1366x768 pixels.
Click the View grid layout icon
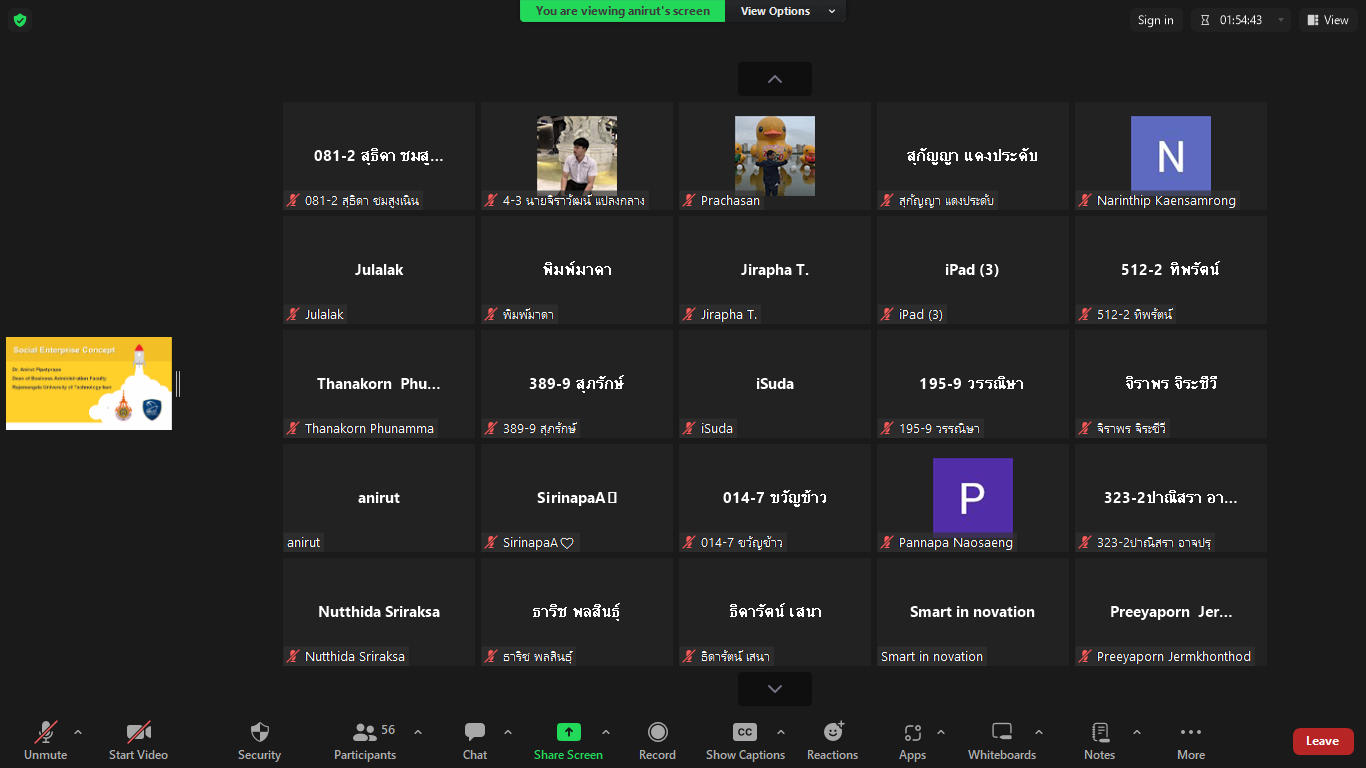click(1311, 20)
